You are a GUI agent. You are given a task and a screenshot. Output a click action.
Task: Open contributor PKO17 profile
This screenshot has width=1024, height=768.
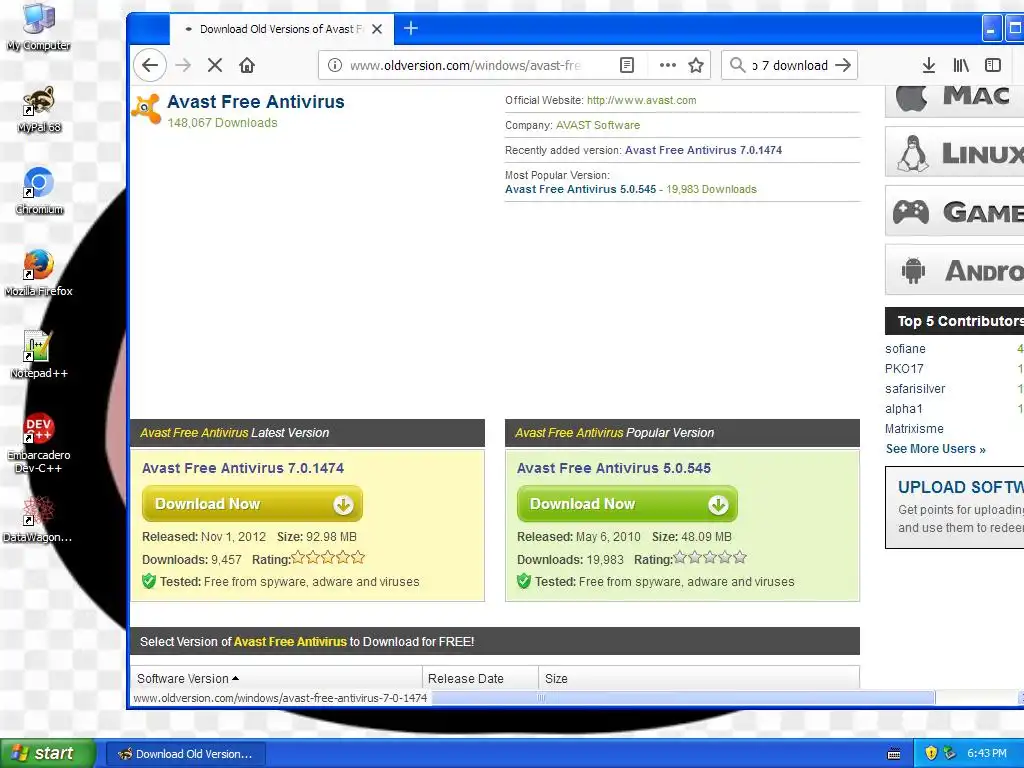[x=904, y=369]
